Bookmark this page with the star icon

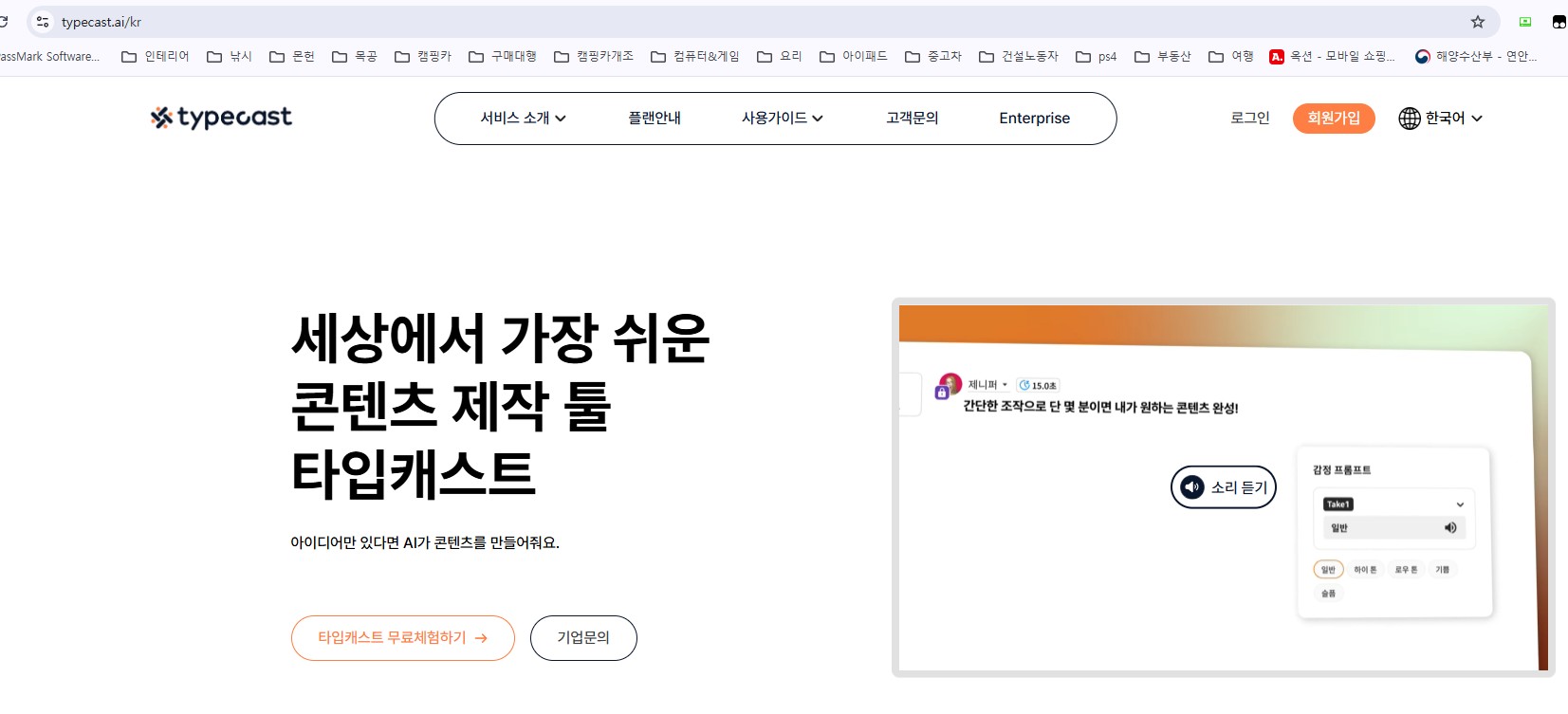point(1478,22)
